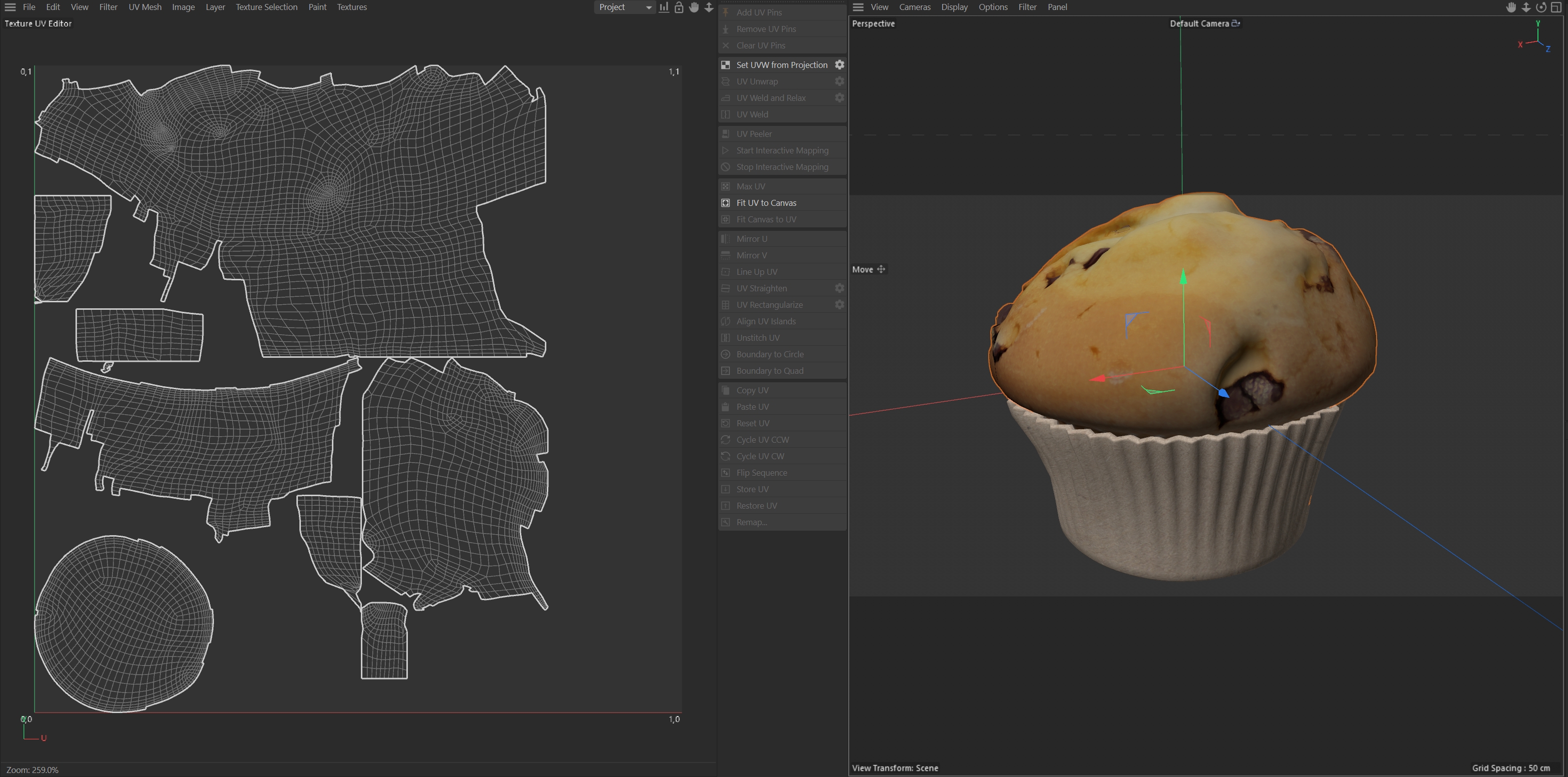This screenshot has height=777, width=1568.
Task: Open the Cameras menu in viewport
Action: (914, 7)
